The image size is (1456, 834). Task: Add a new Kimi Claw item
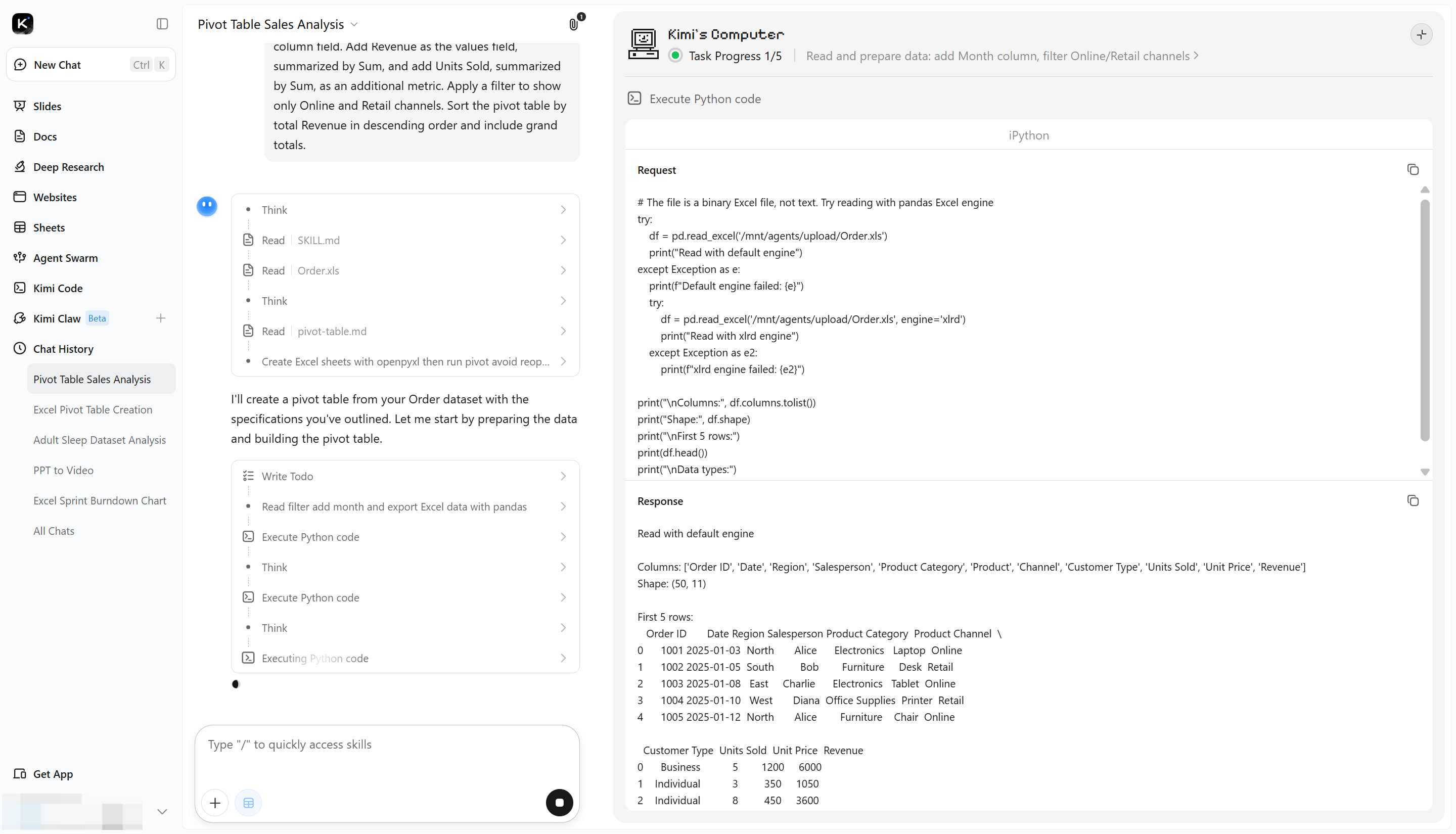pyautogui.click(x=161, y=318)
